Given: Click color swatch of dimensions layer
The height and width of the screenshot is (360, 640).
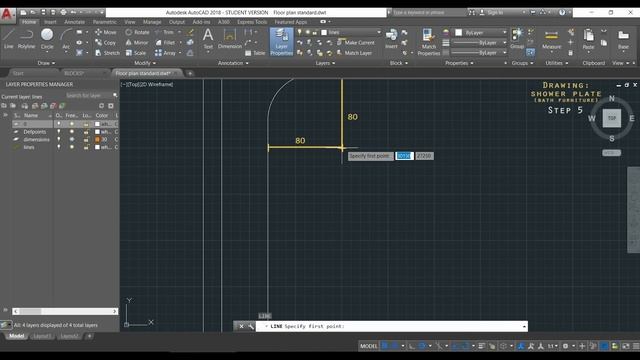Looking at the screenshot, I should [98, 140].
